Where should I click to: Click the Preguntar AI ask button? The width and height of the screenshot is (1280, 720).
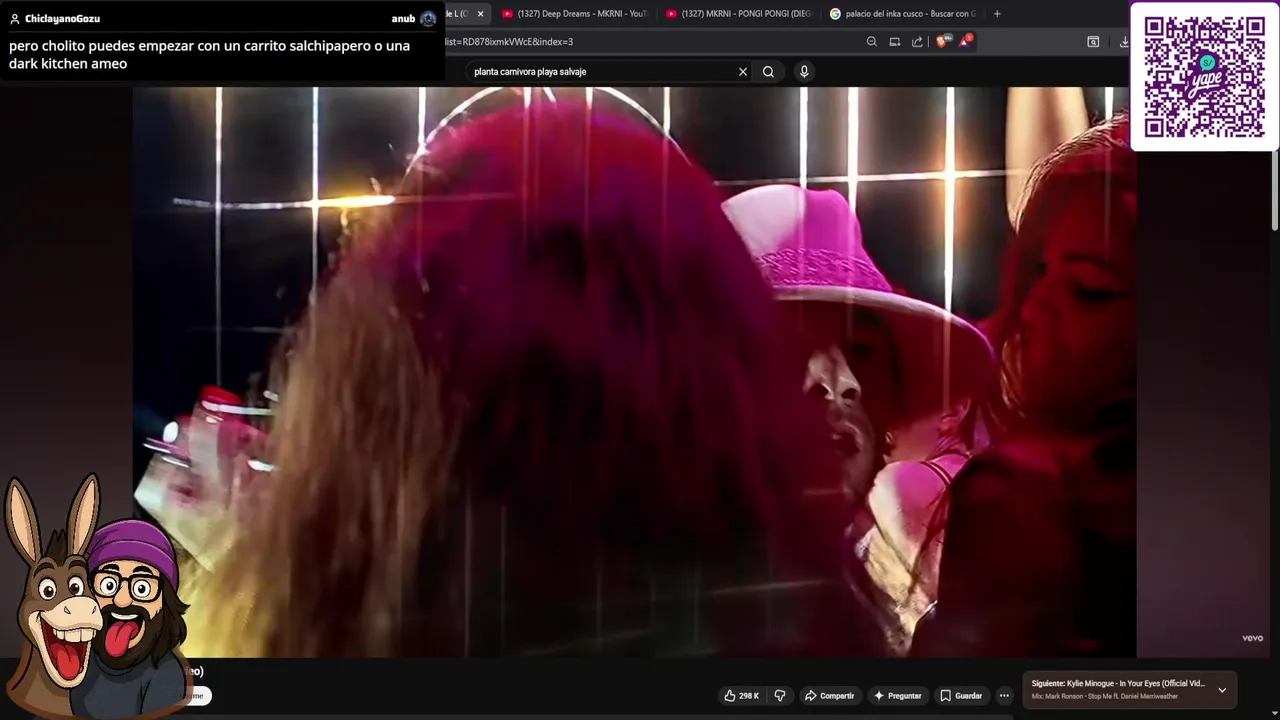[897, 696]
